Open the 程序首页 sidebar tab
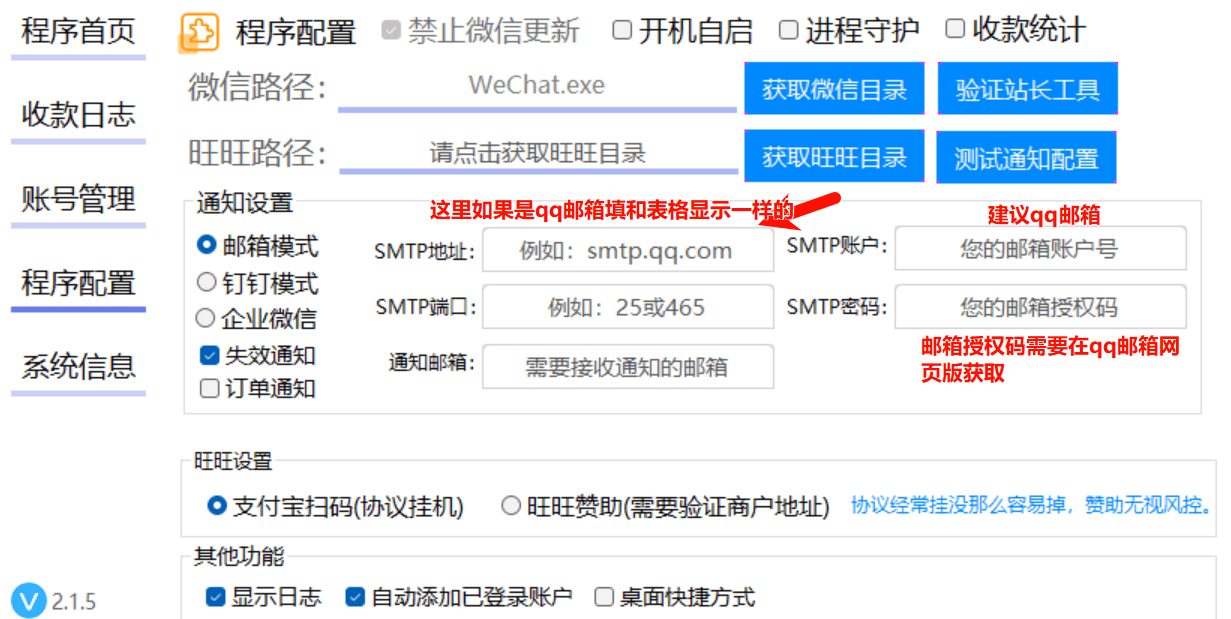The image size is (1231, 619). click(78, 32)
